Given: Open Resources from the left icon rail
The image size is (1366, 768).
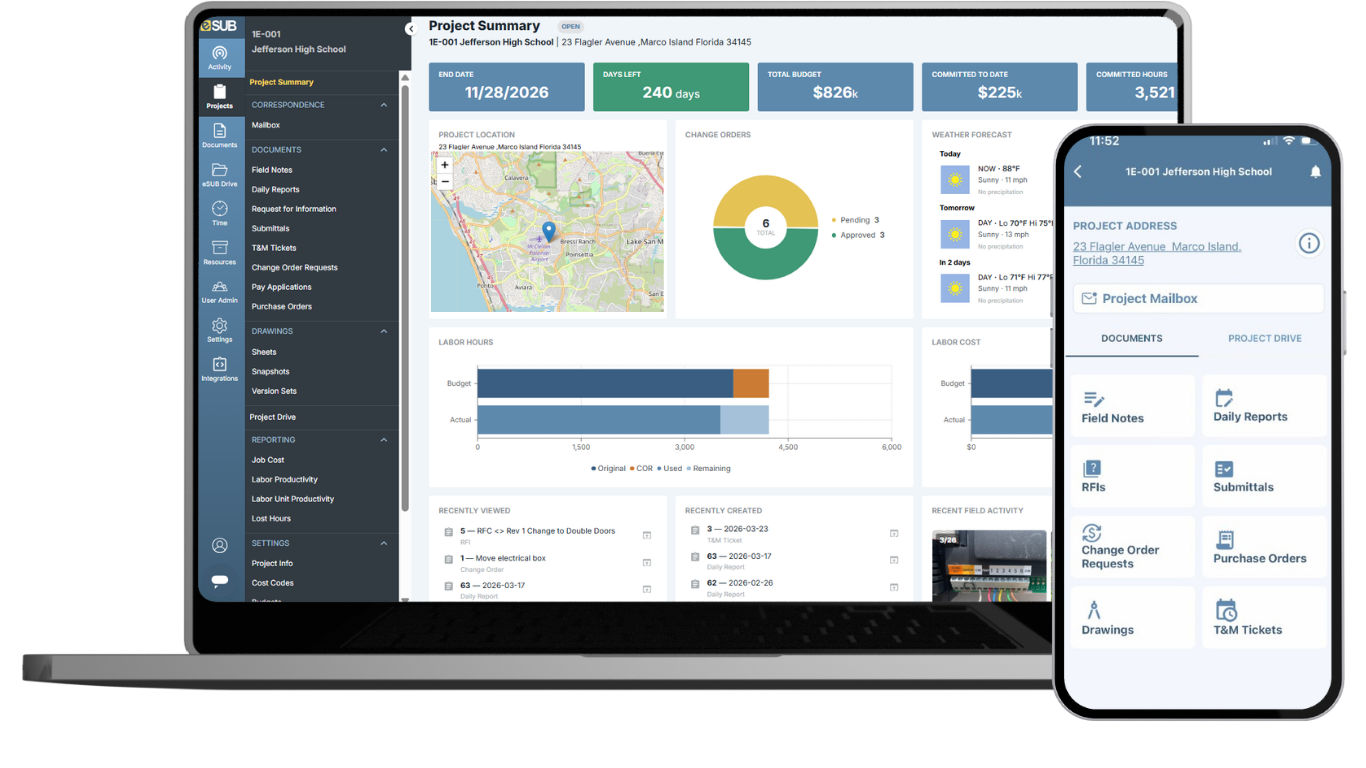Looking at the screenshot, I should coord(220,252).
